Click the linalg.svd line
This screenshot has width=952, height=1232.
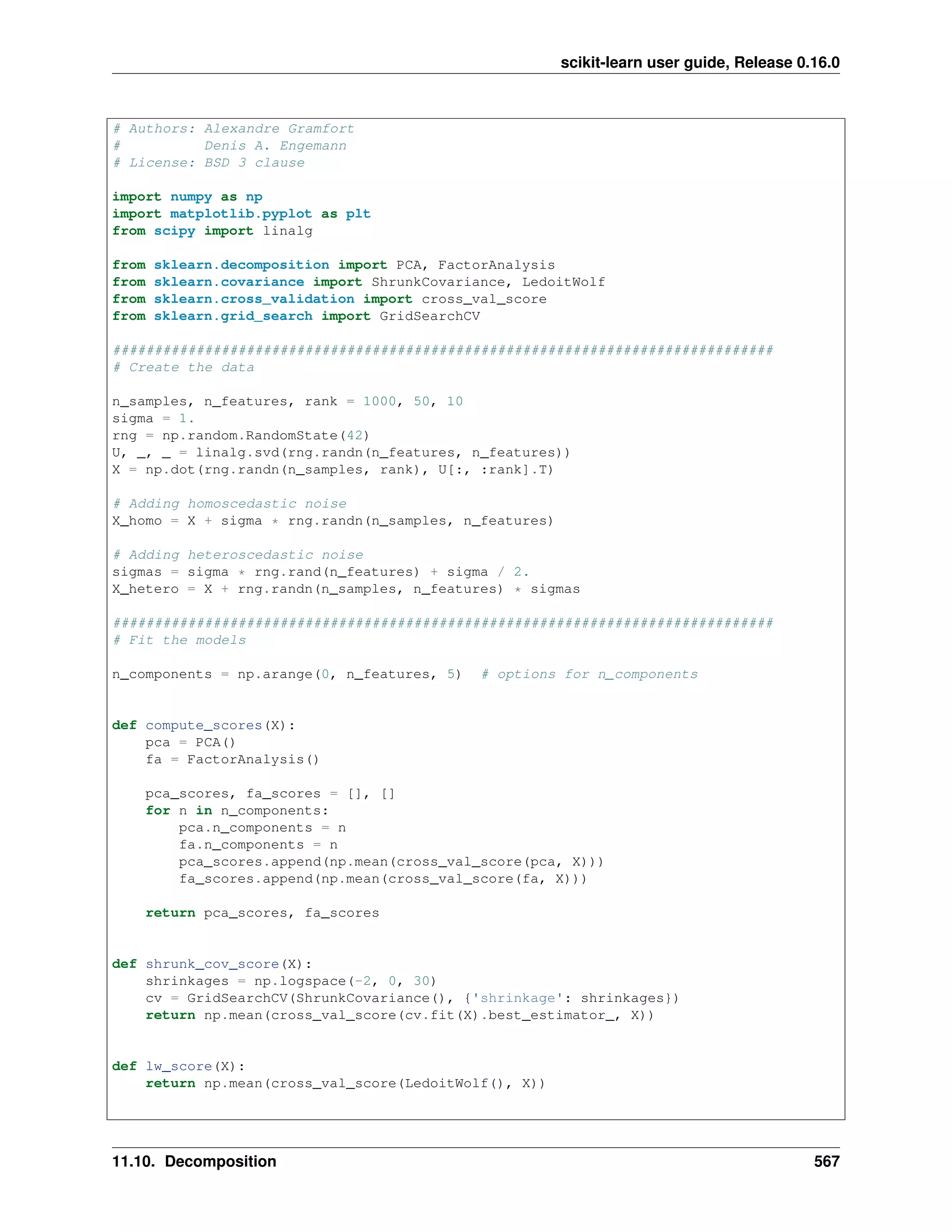click(341, 452)
